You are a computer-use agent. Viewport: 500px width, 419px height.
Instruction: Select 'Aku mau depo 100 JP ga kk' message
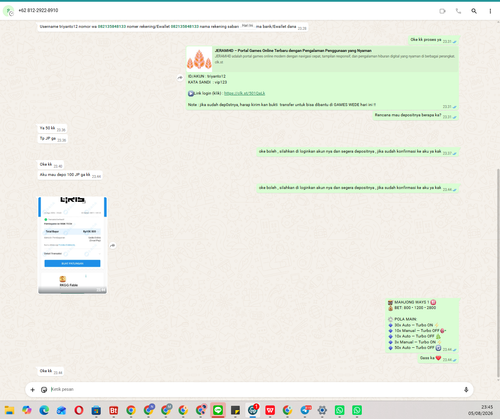[70, 175]
